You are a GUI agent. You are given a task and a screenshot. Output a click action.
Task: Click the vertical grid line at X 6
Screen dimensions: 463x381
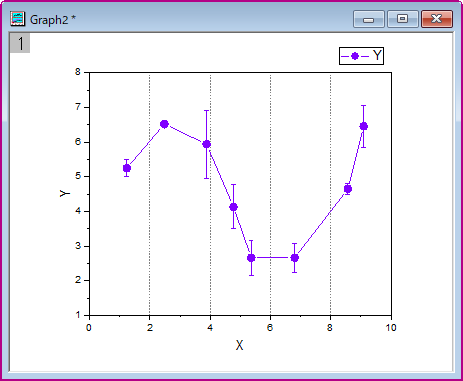(270, 193)
